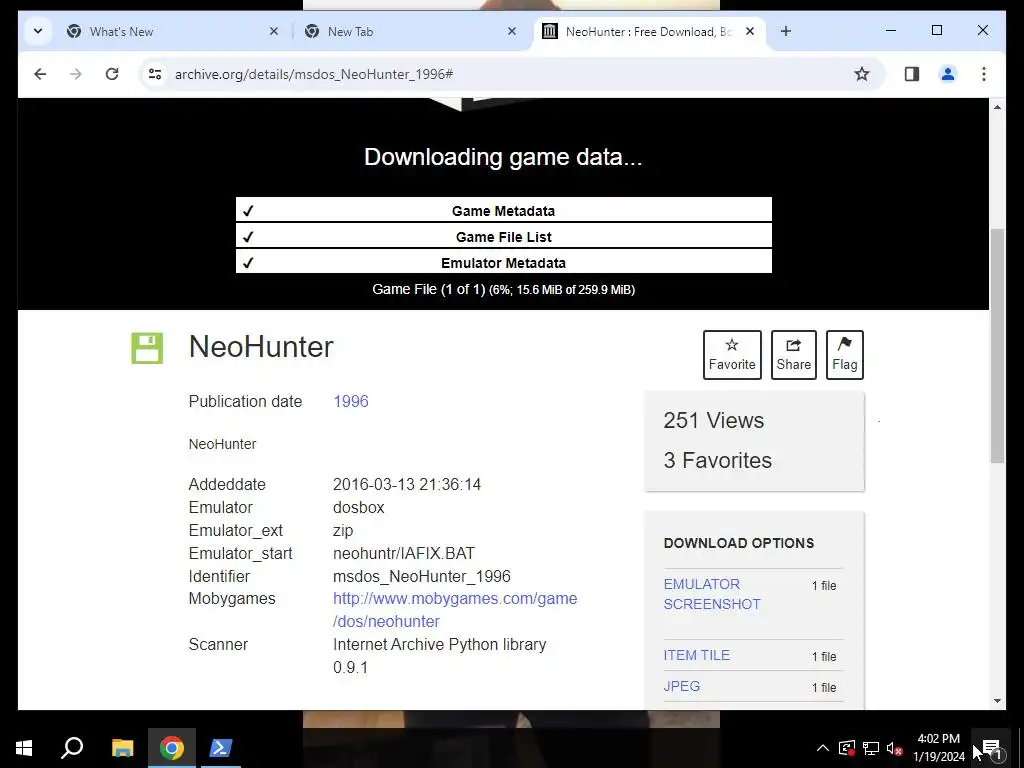Open the Chrome profile icon
The height and width of the screenshot is (768, 1024).
pos(948,74)
